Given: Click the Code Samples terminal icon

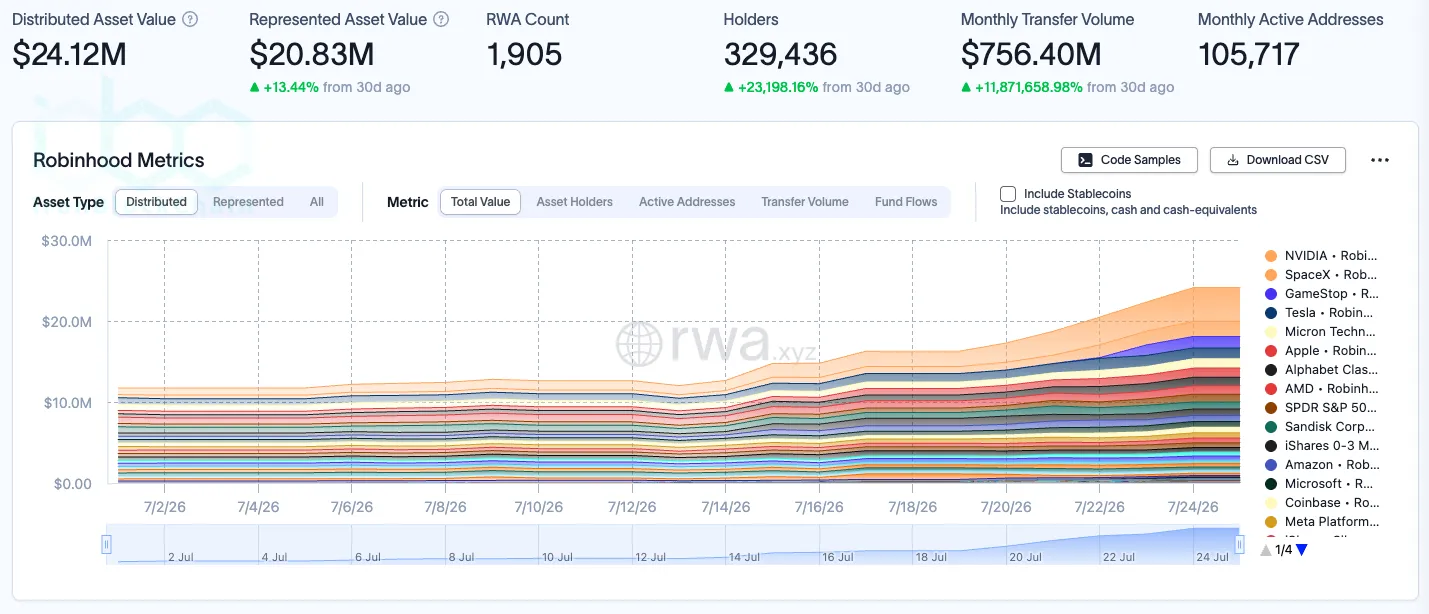Looking at the screenshot, I should tap(1085, 160).
